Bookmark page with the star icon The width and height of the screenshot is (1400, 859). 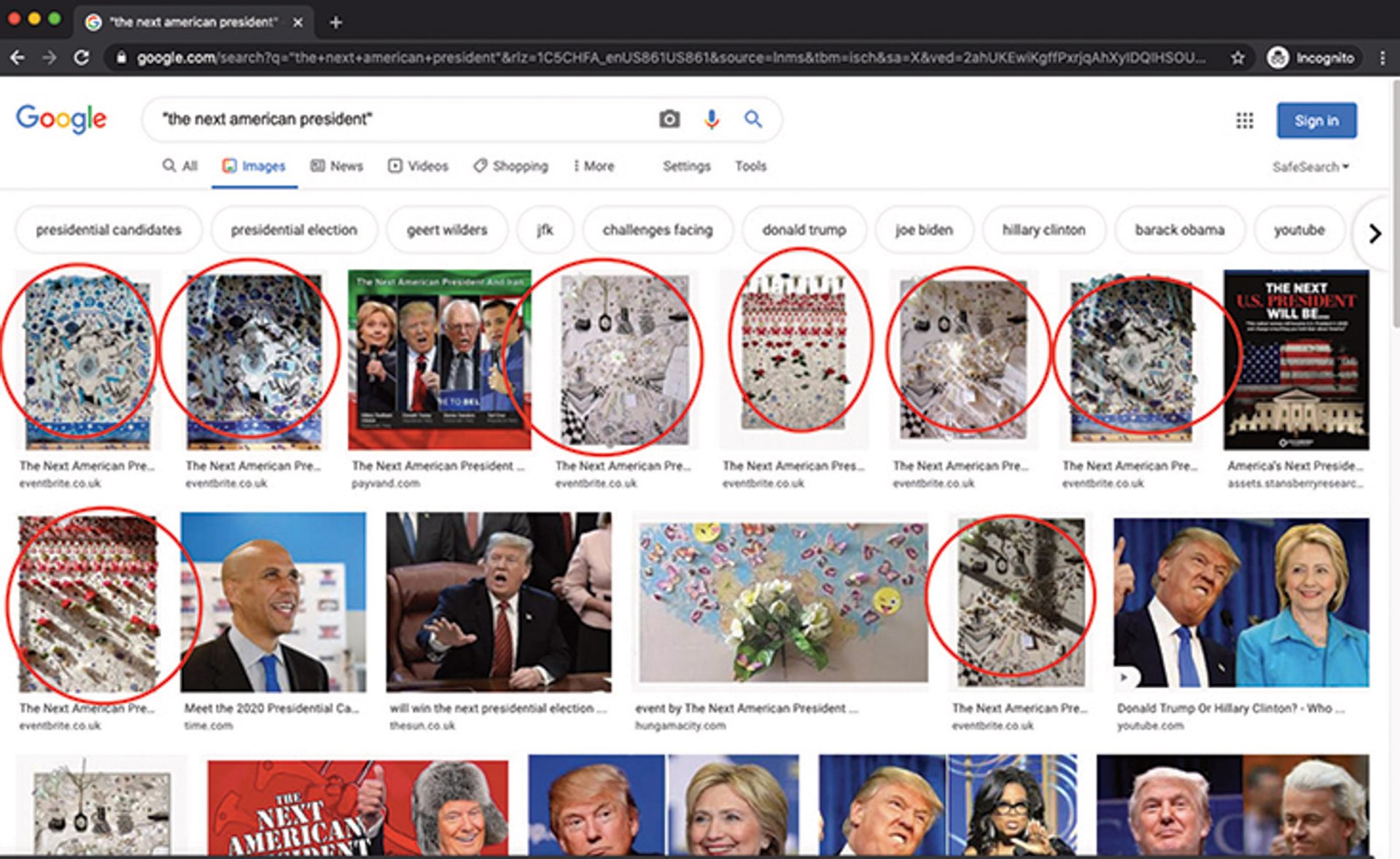1237,58
